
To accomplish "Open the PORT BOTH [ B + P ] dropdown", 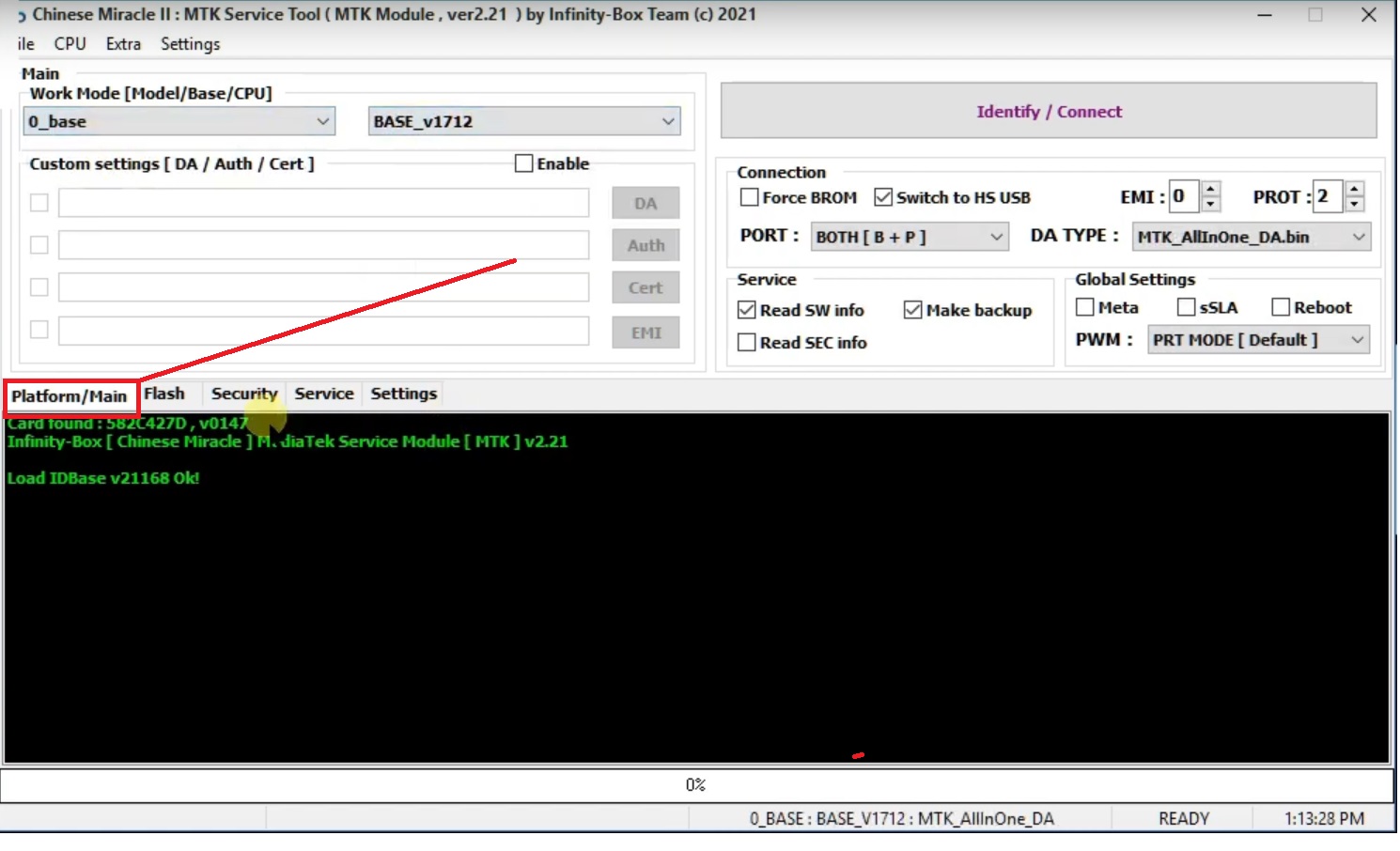I will (x=910, y=237).
